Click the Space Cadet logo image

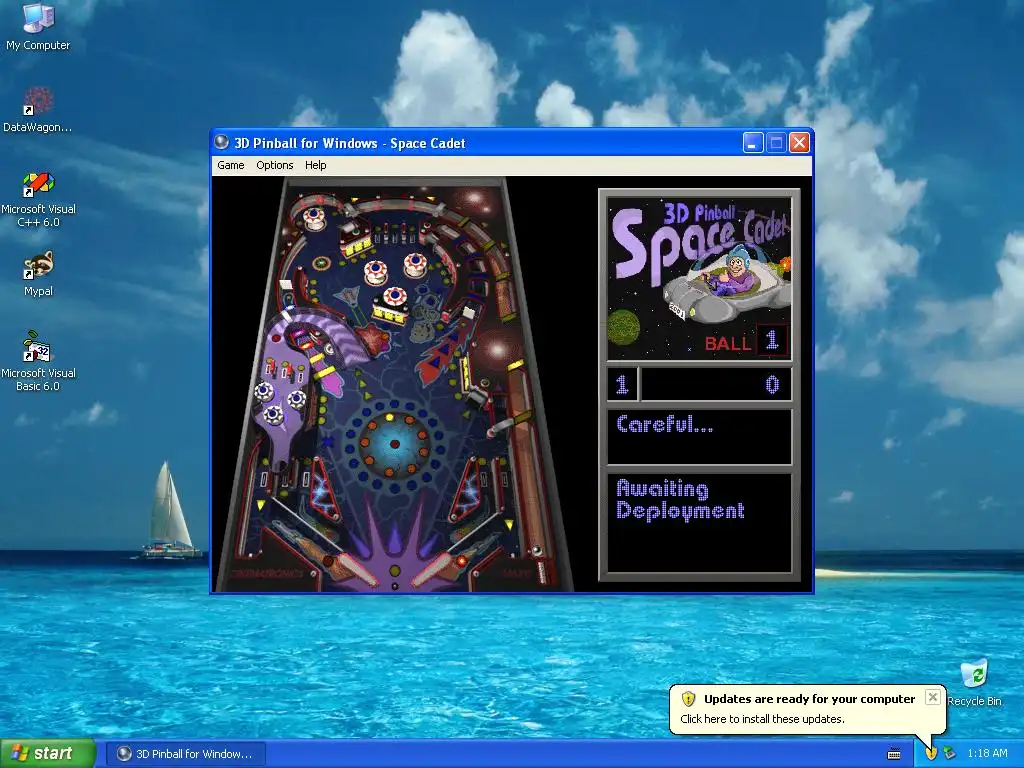tap(699, 278)
